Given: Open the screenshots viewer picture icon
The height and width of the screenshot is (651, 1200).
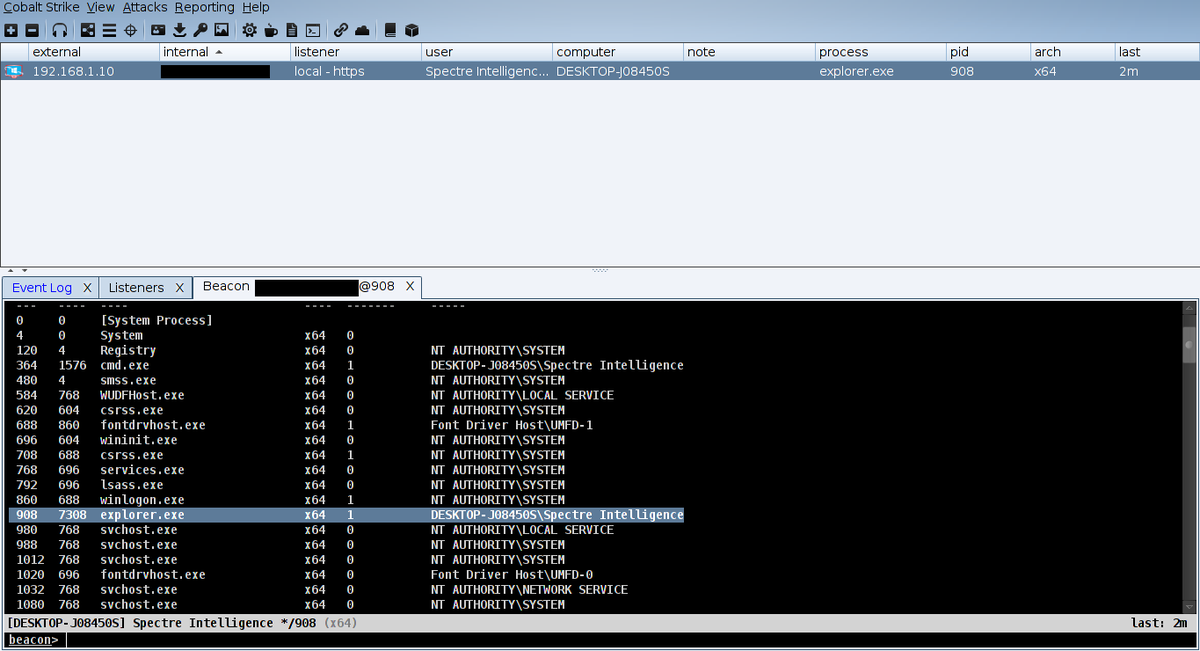Looking at the screenshot, I should click(221, 30).
